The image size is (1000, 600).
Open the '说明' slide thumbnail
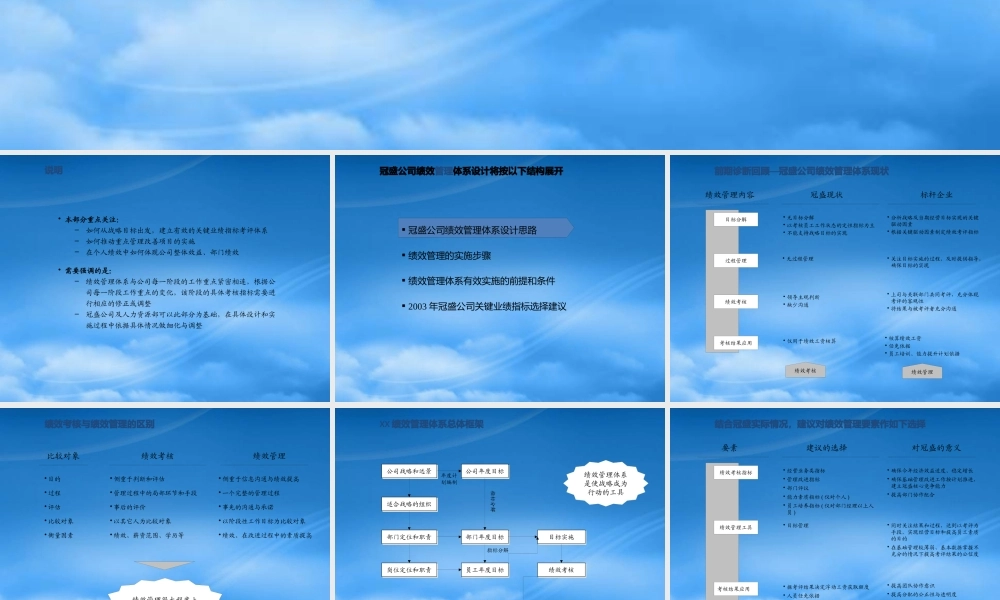(165, 278)
